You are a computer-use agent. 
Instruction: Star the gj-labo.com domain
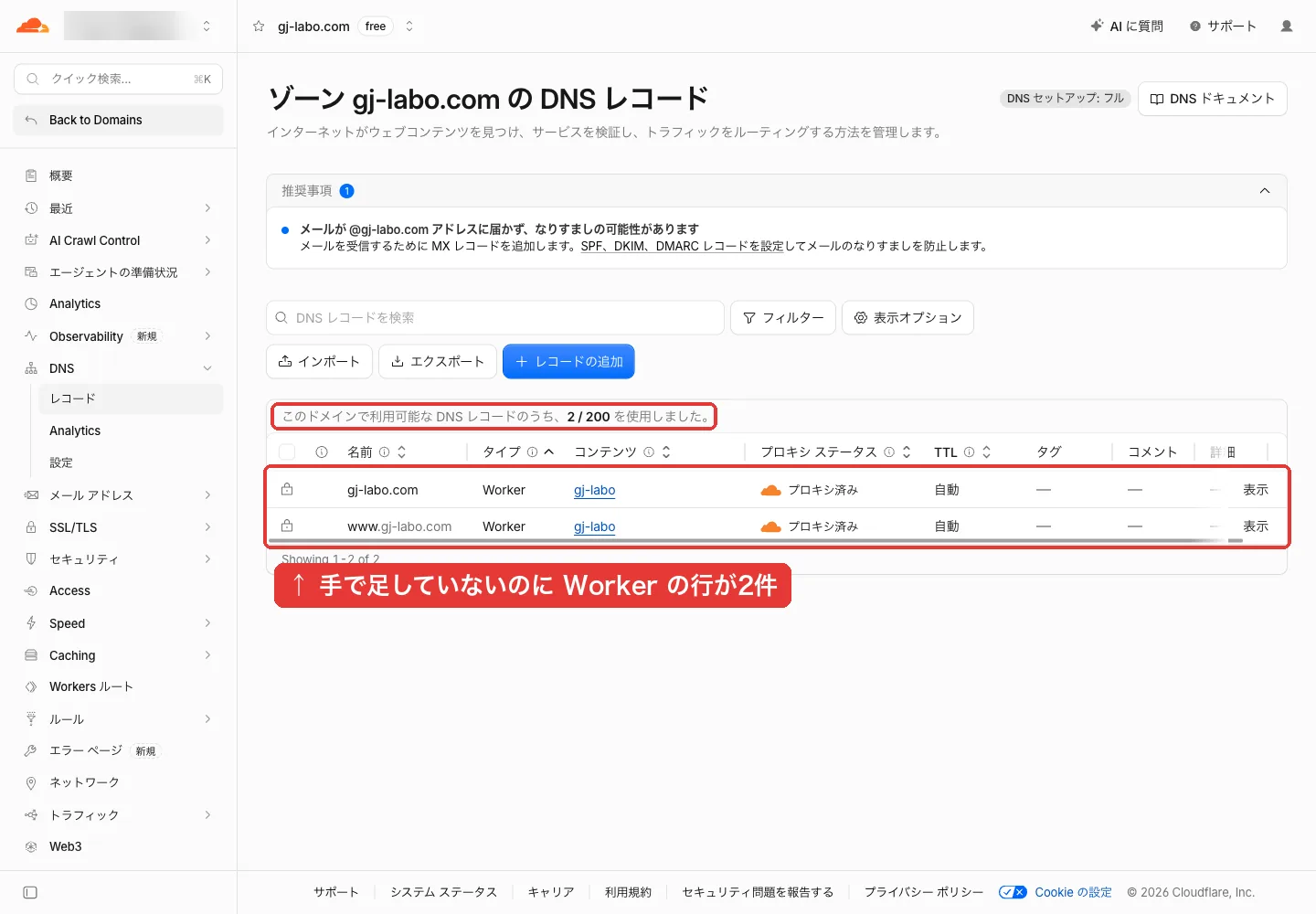click(259, 27)
